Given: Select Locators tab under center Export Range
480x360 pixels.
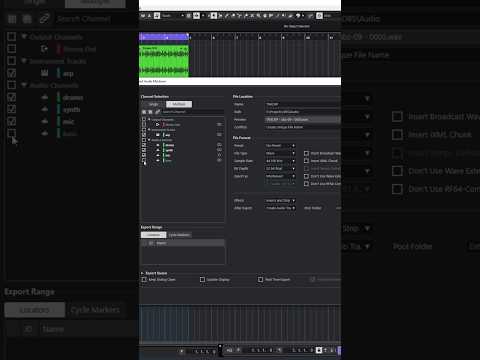Looking at the screenshot, I should 153,235.
